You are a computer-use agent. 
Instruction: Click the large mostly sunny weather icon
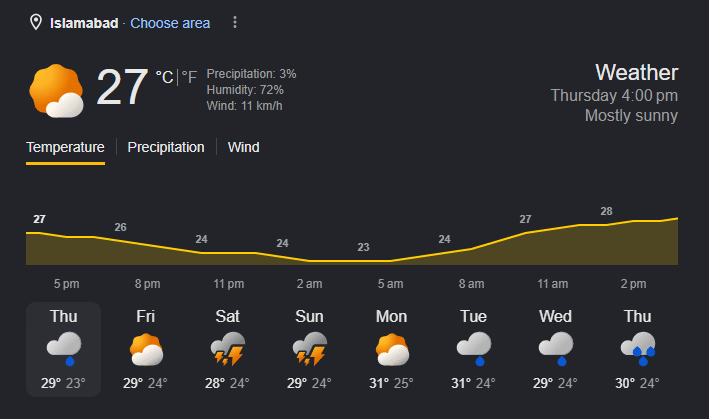point(57,91)
